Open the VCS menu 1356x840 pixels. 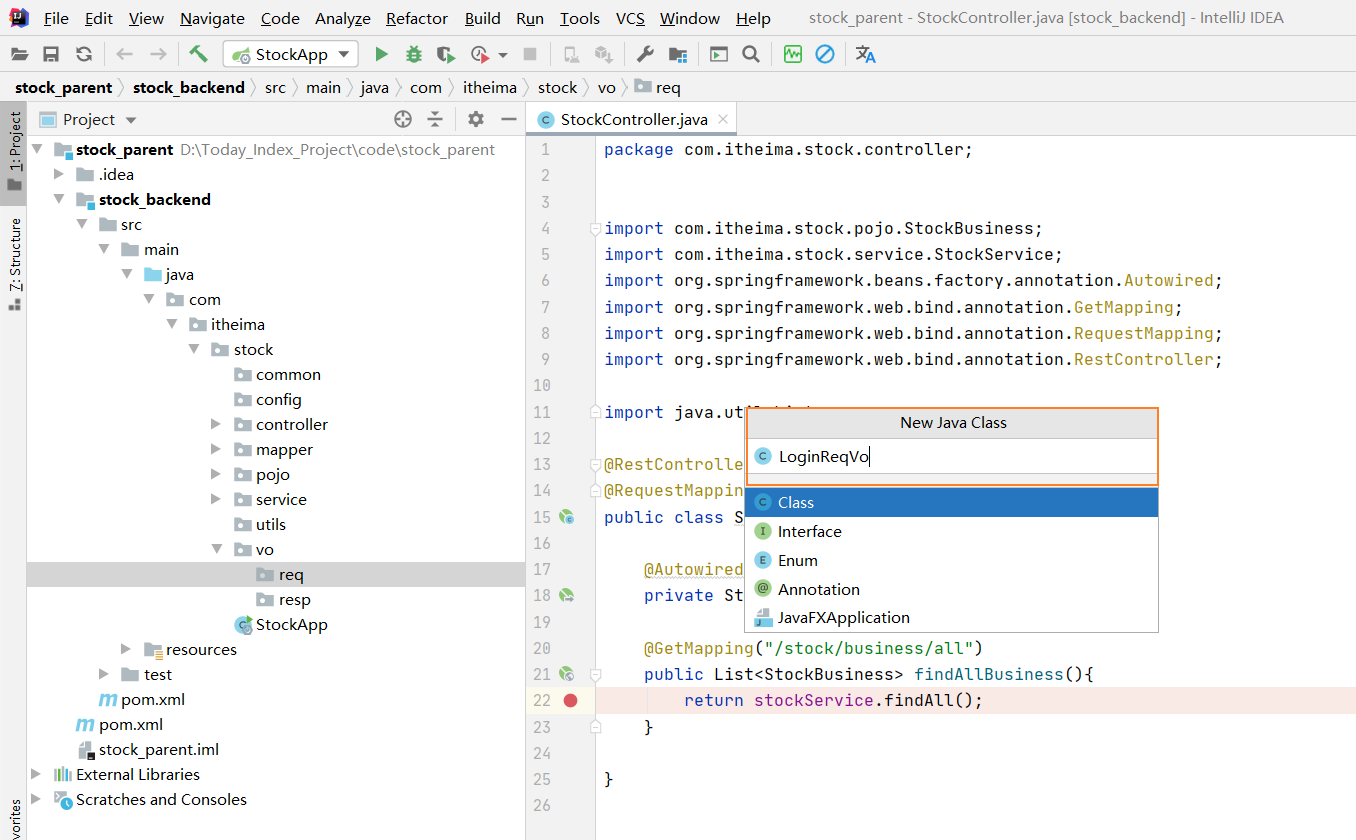click(630, 18)
